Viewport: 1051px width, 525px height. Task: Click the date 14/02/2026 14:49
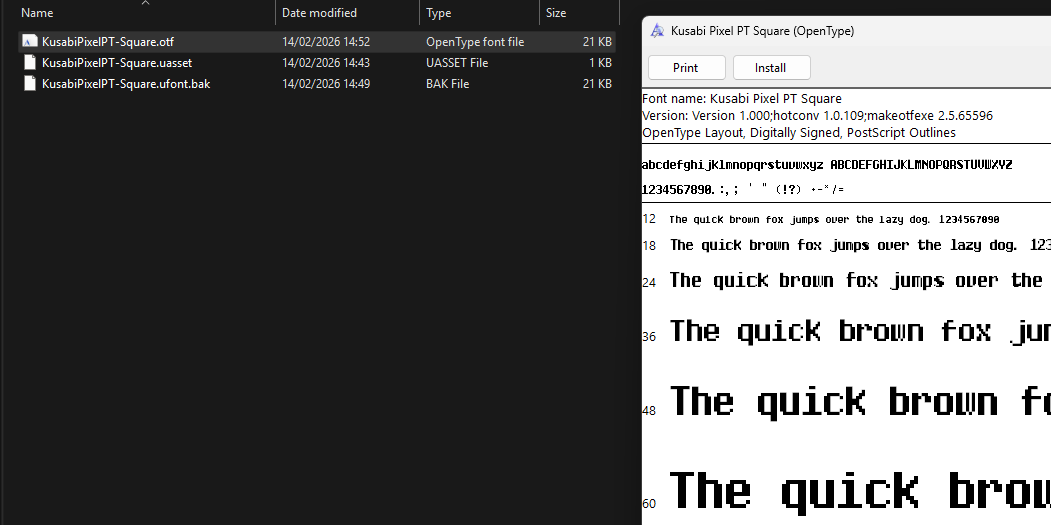(326, 84)
